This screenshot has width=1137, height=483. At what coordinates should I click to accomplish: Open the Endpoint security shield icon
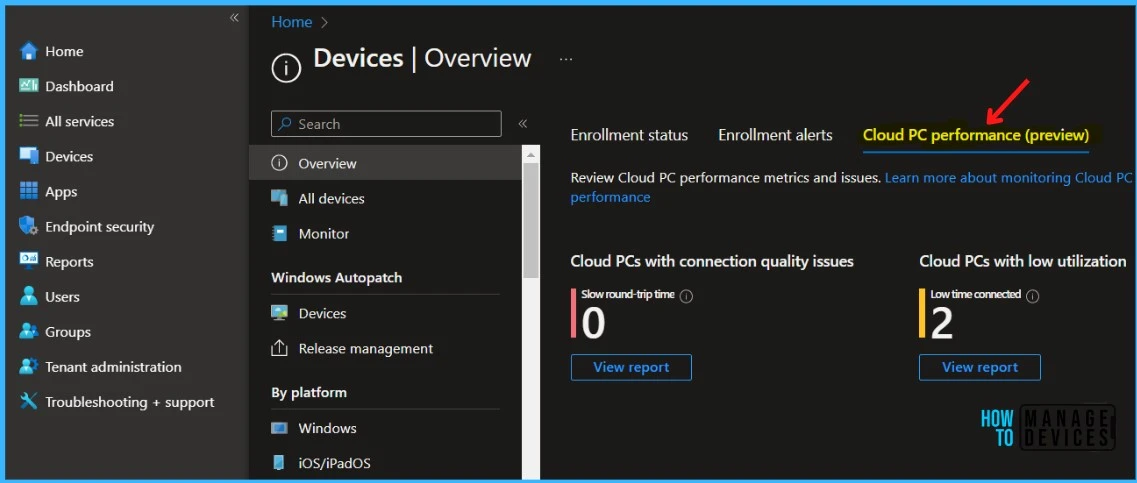coord(28,226)
